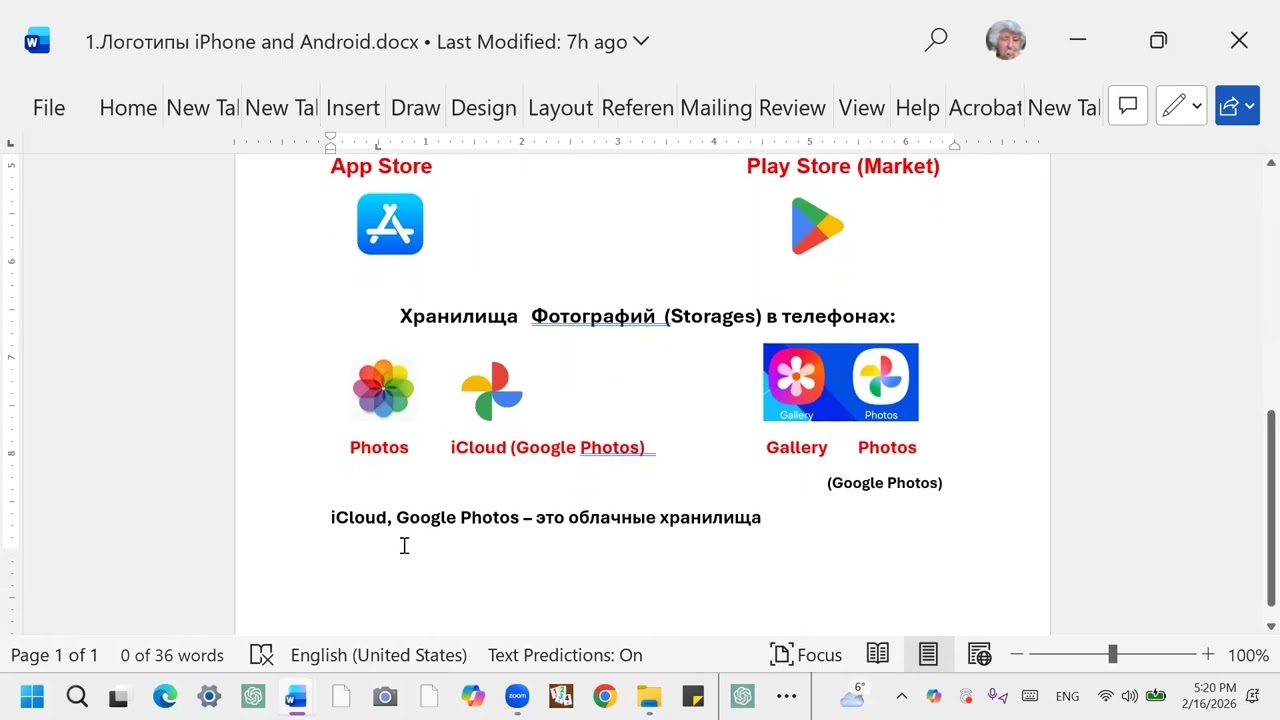1280x720 pixels.
Task: Open Microsoft Edge from the taskbar
Action: (x=165, y=696)
